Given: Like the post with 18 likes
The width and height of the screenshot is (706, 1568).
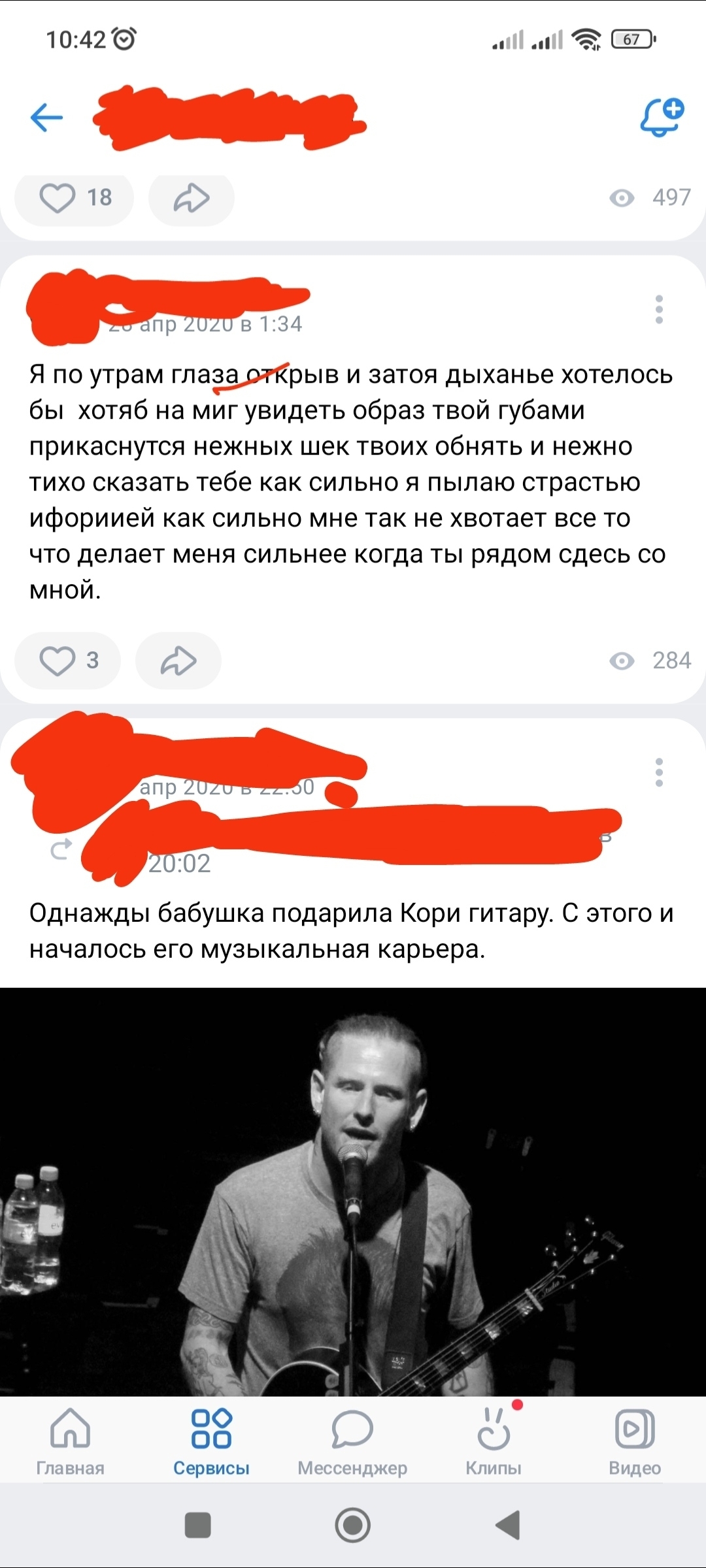Looking at the screenshot, I should (x=75, y=197).
